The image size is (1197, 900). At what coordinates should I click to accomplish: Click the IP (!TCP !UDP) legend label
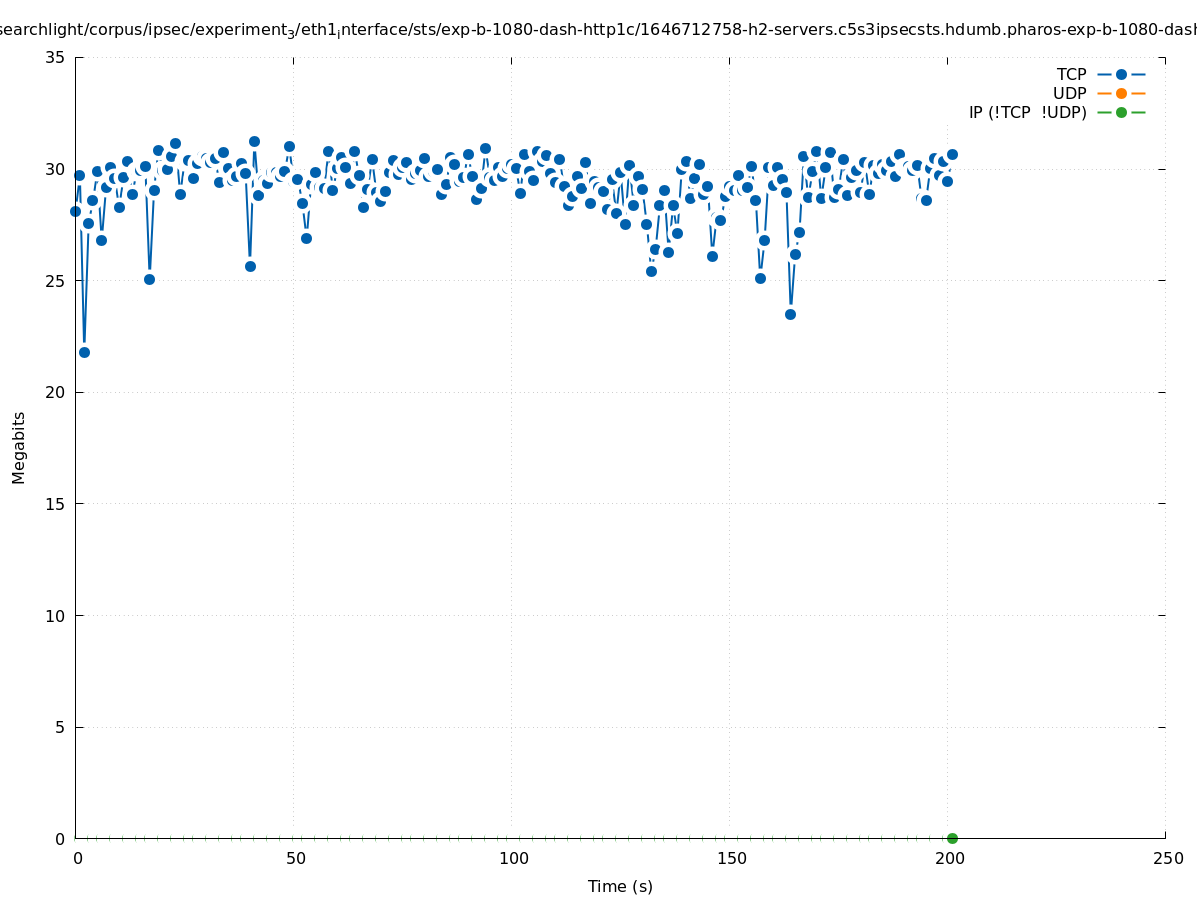pos(1027,112)
